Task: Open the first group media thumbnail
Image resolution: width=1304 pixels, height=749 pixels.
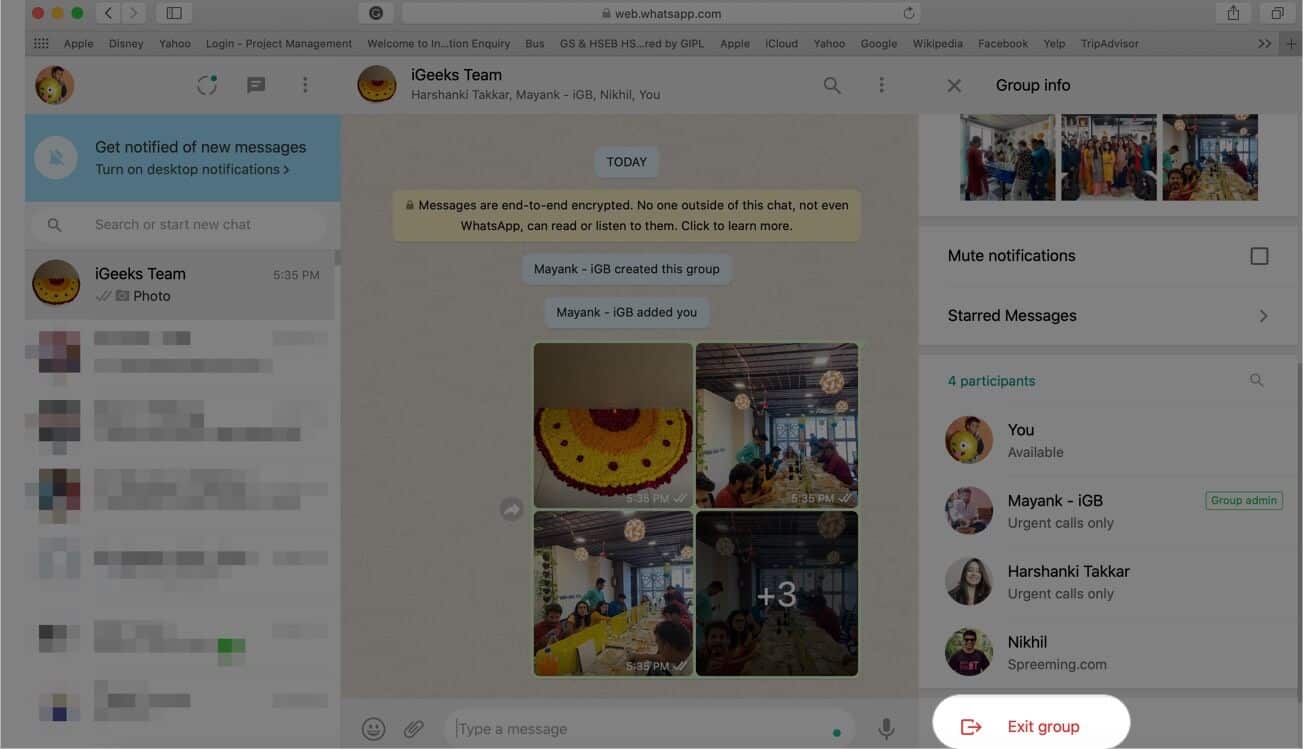Action: click(1008, 157)
